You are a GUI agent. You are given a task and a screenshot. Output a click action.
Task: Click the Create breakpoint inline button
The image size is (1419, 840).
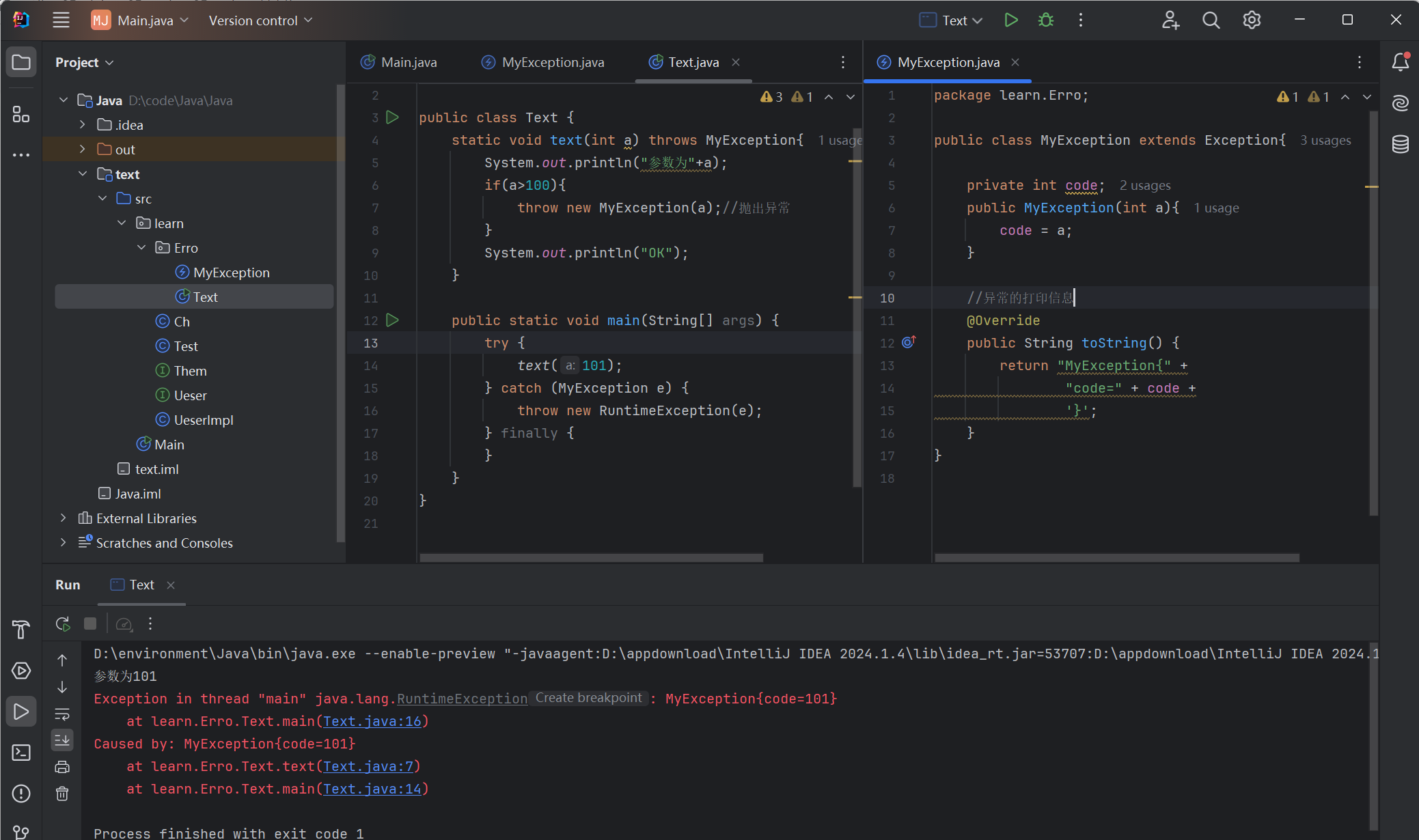tap(588, 698)
